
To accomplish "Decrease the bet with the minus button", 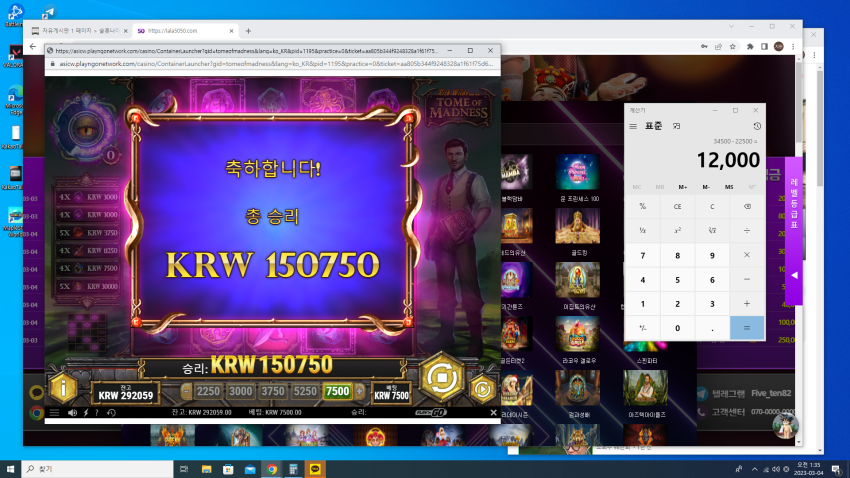I will 186,391.
